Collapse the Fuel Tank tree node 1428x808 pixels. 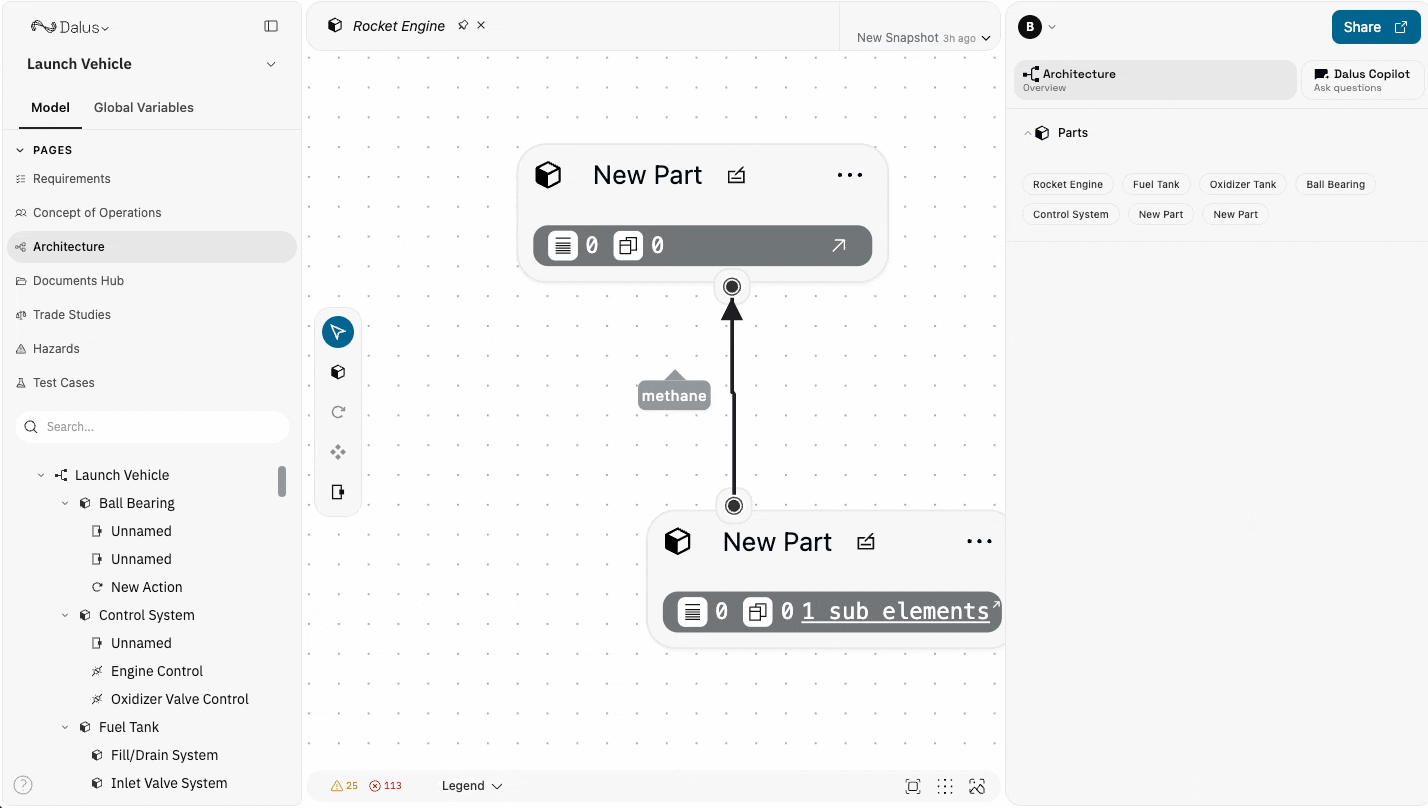[65, 727]
